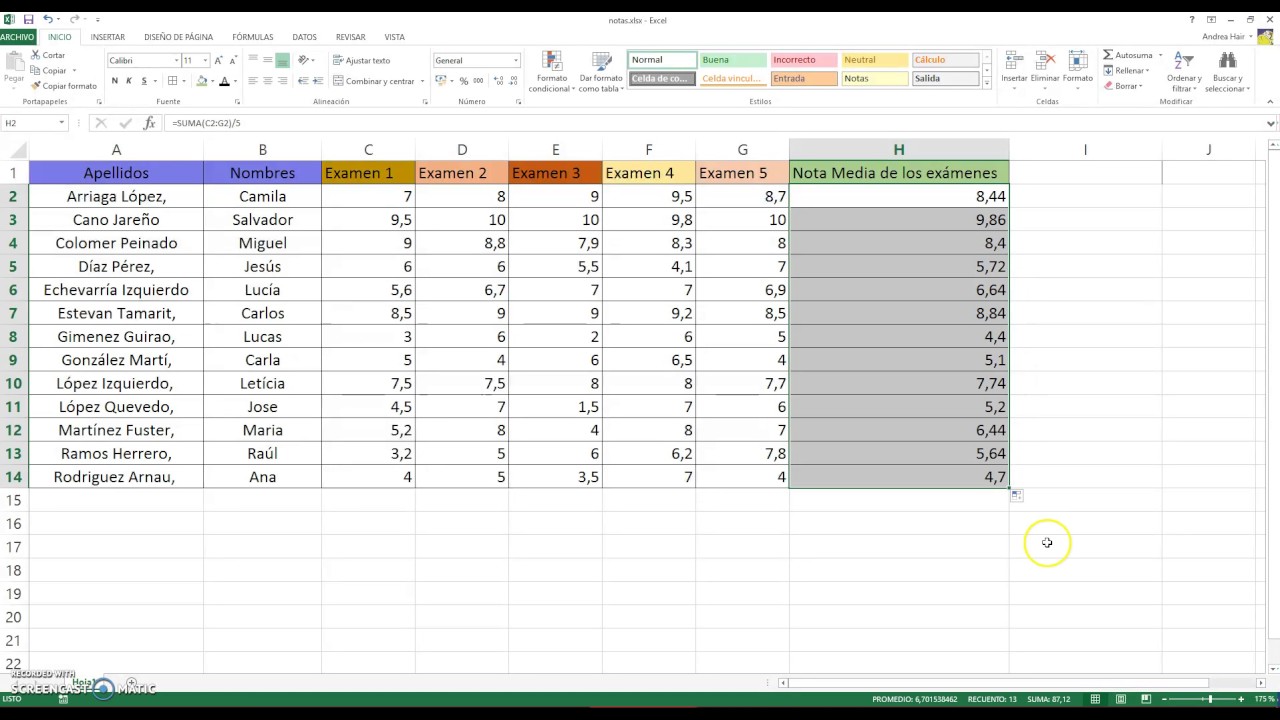Click the Autosuma sigma icon

pyautogui.click(x=1109, y=55)
